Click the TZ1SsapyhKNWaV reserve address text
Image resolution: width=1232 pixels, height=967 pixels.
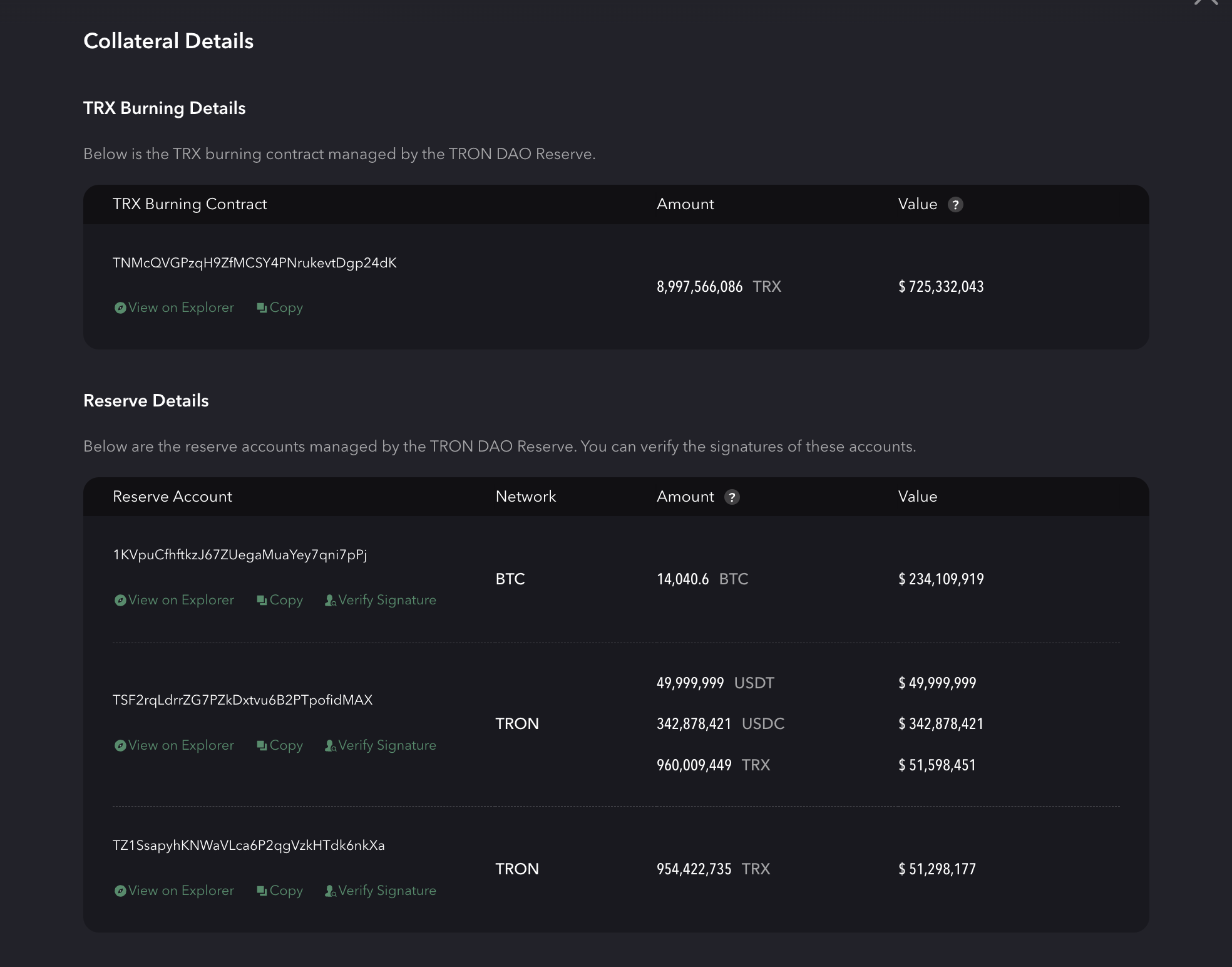point(249,845)
